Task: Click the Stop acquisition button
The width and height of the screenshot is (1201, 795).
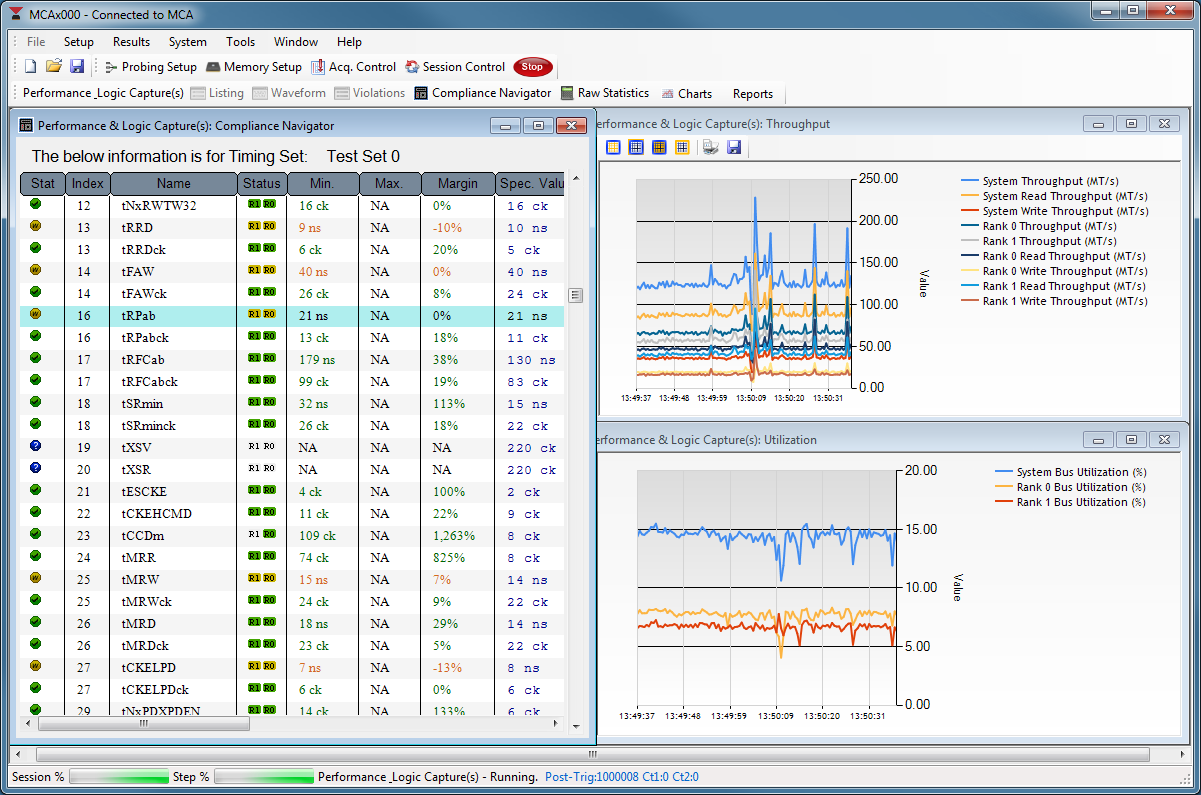Action: [532, 67]
